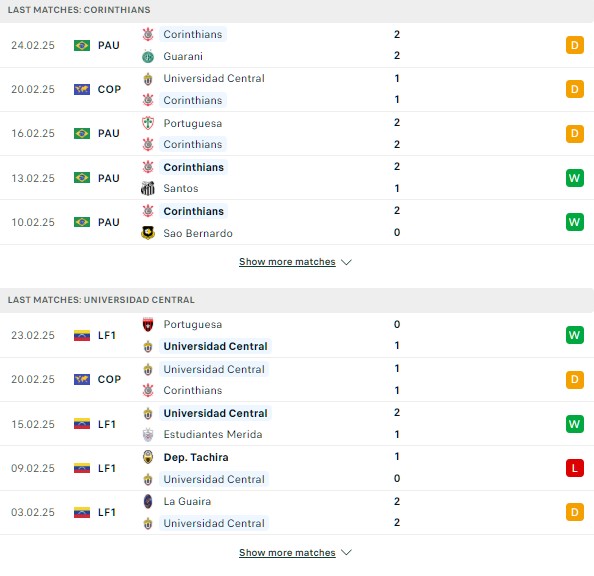Expand Corinthians list with Show more matches
The height and width of the screenshot is (576, 594).
coord(287,262)
